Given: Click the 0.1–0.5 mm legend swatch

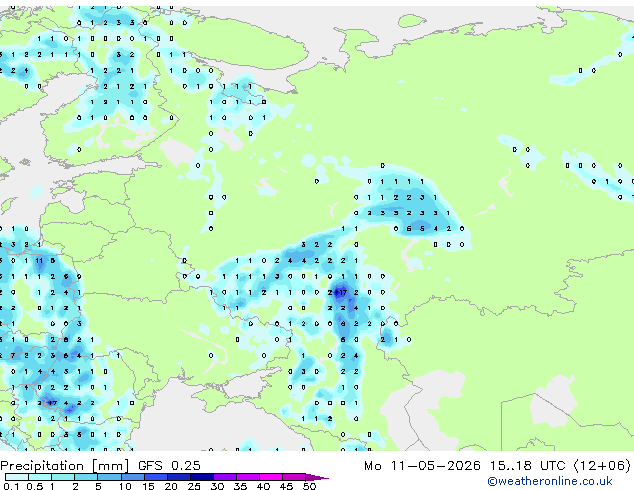Looking at the screenshot, I should pyautogui.click(x=17, y=477).
